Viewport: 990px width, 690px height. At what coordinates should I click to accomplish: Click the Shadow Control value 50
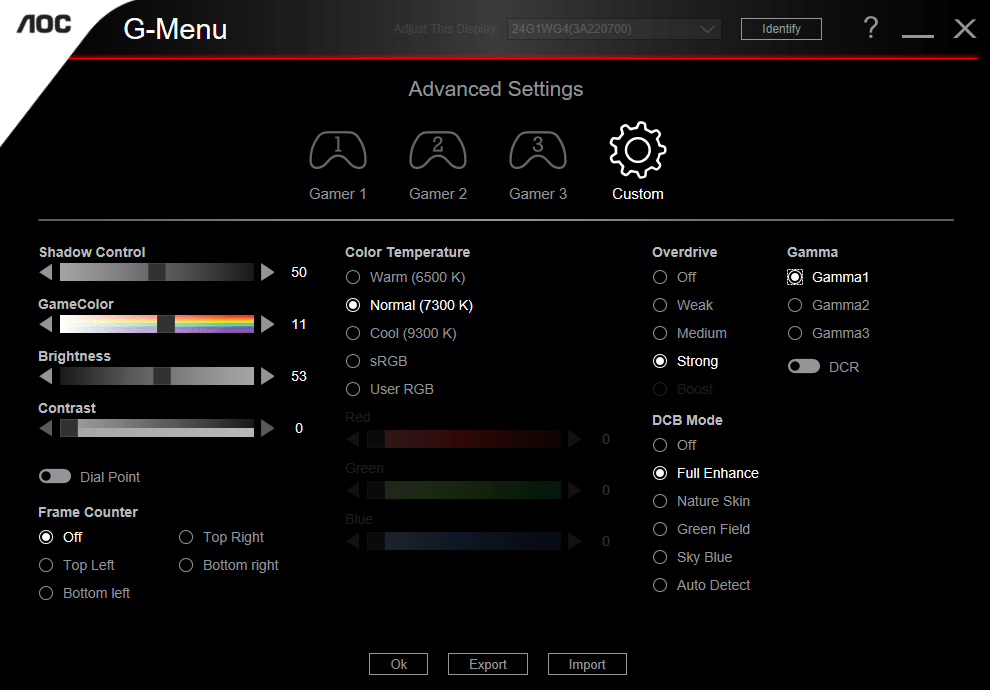tap(299, 272)
